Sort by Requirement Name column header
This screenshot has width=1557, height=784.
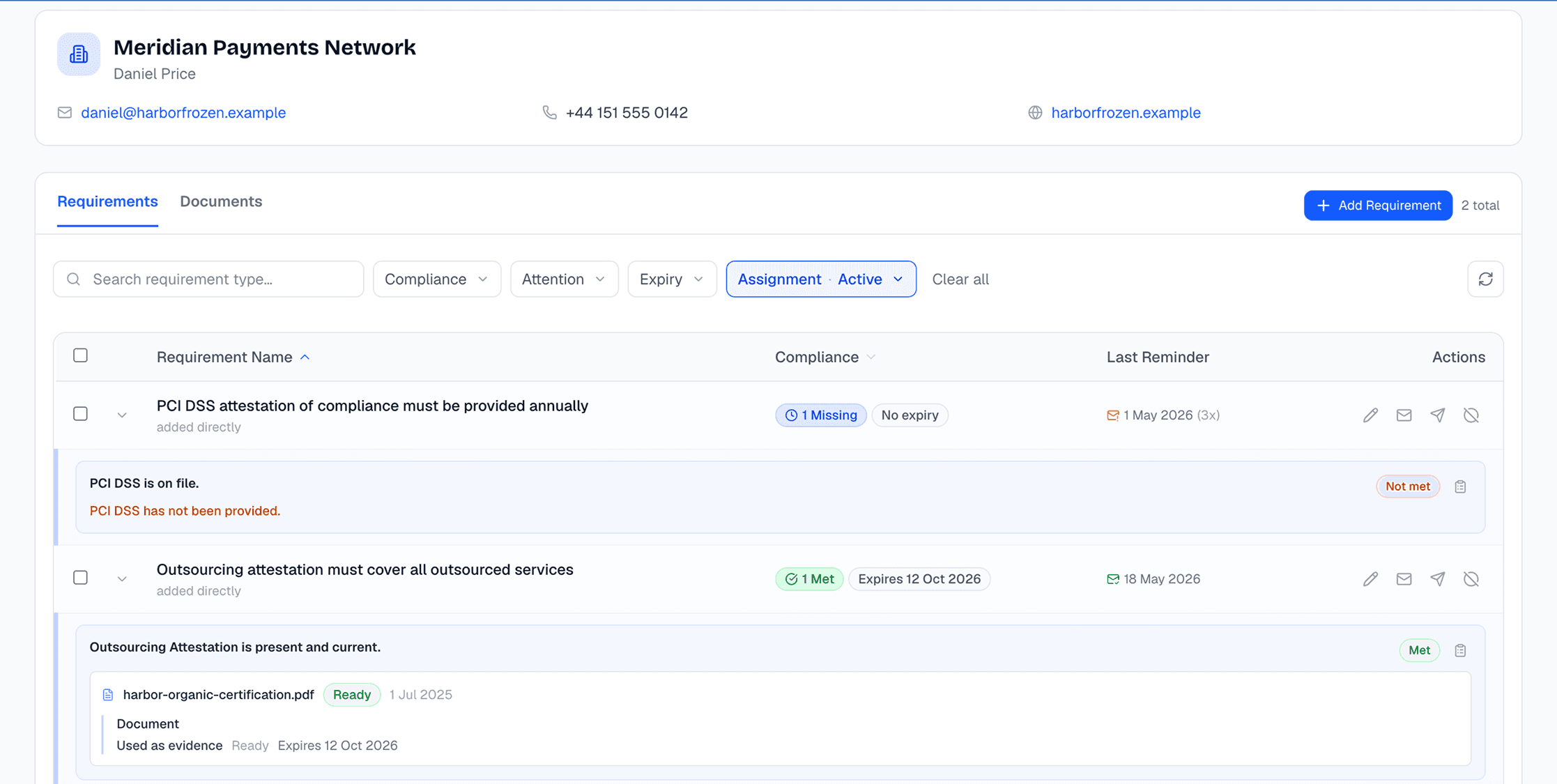tap(233, 357)
